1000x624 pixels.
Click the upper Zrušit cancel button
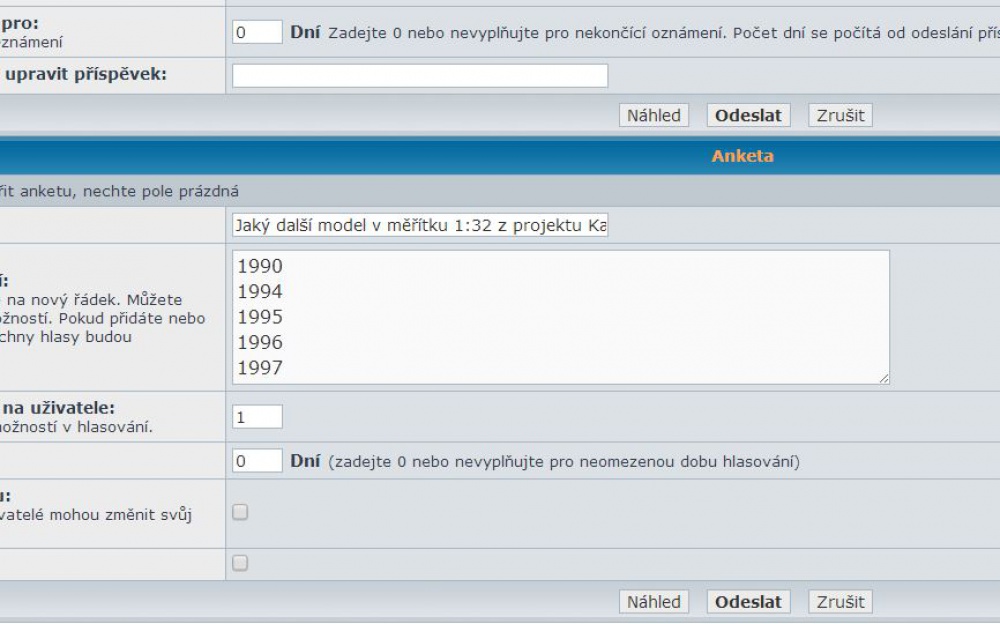(x=841, y=115)
